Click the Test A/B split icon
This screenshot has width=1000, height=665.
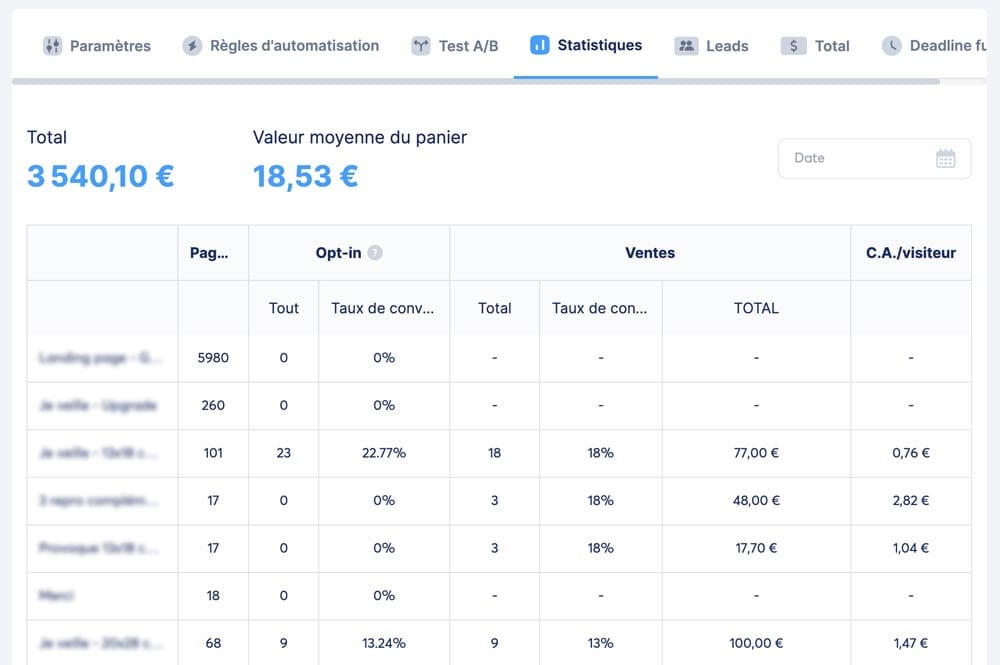pyautogui.click(x=421, y=46)
